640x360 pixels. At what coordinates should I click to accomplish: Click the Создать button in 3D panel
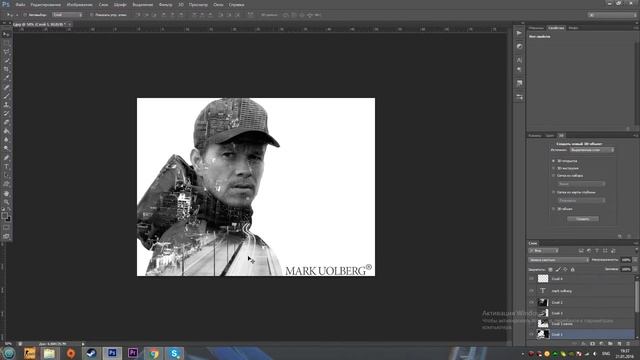click(x=583, y=219)
